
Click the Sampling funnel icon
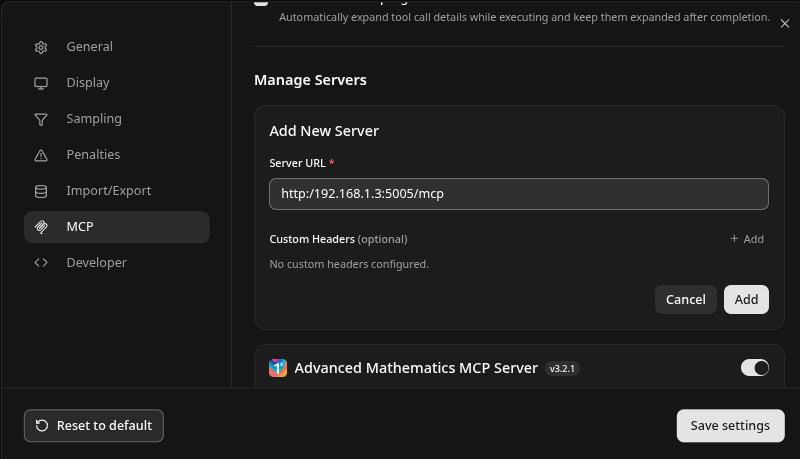click(41, 119)
